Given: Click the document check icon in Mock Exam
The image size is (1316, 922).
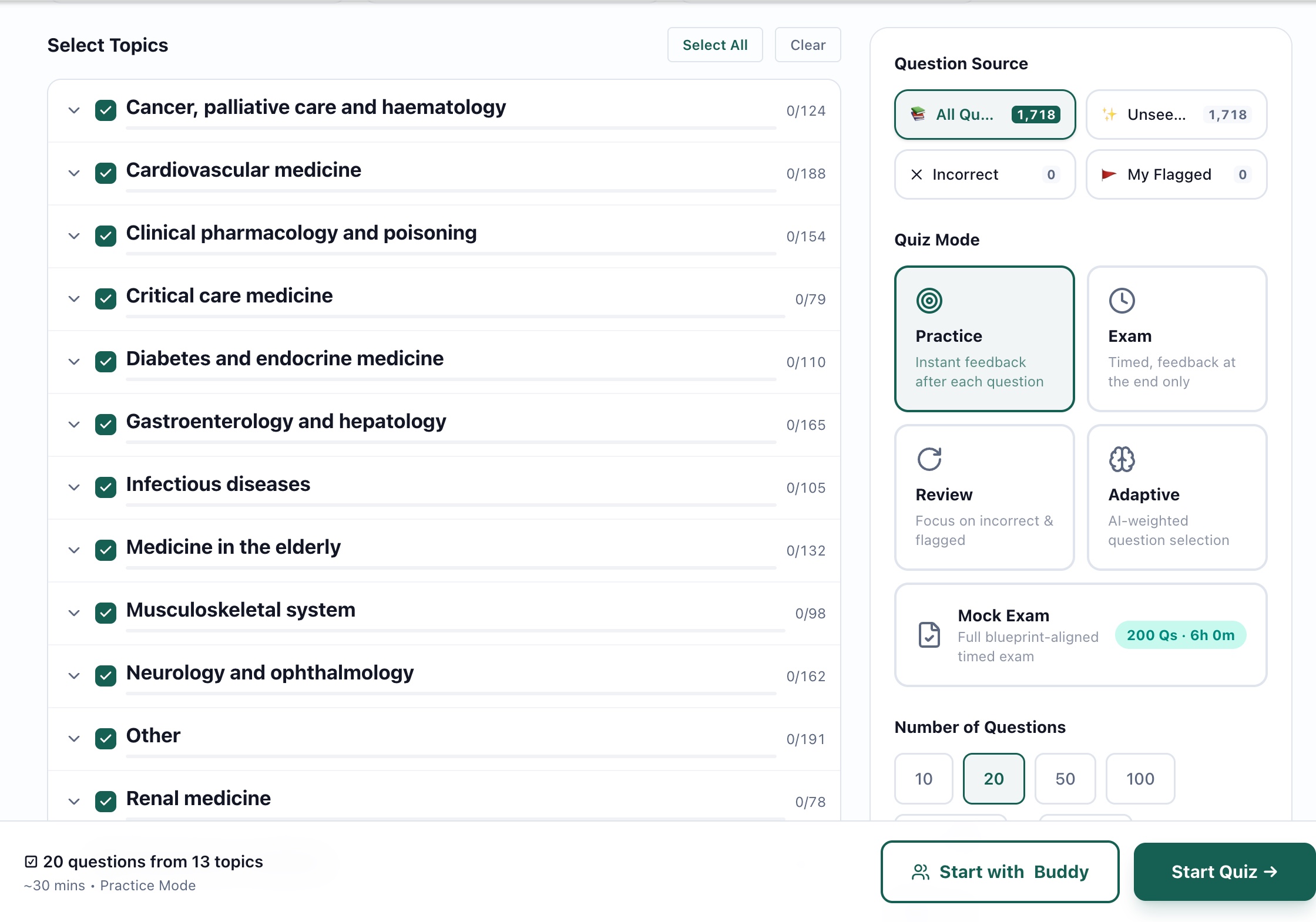Looking at the screenshot, I should click(x=929, y=635).
